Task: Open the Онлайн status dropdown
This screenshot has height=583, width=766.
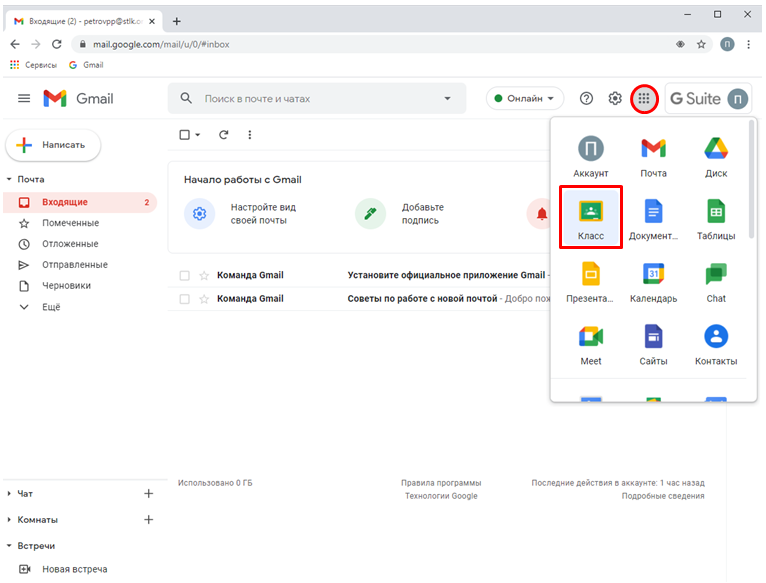Action: point(525,99)
